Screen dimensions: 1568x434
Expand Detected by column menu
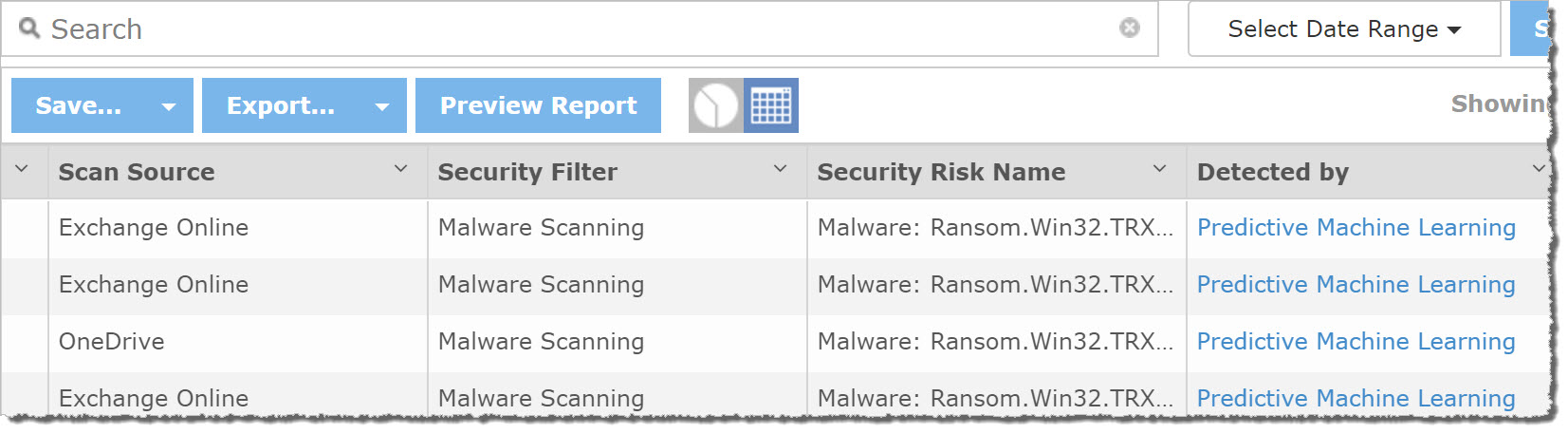click(x=1538, y=169)
